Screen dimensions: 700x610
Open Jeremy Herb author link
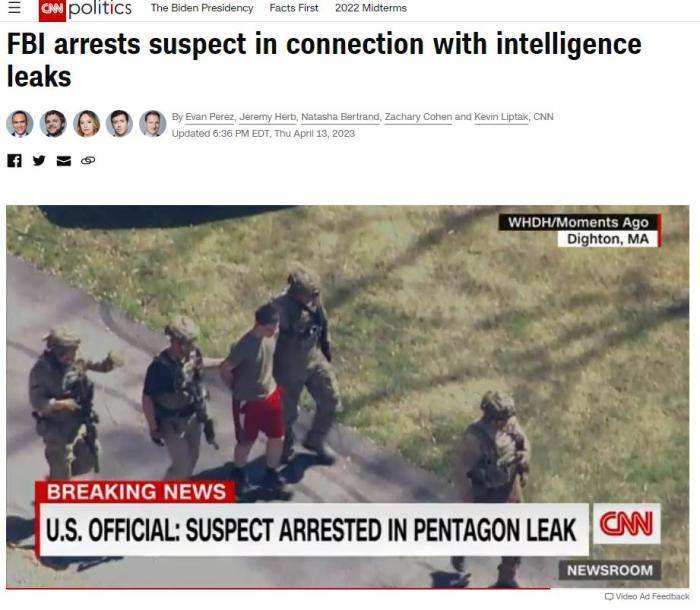[x=267, y=117]
